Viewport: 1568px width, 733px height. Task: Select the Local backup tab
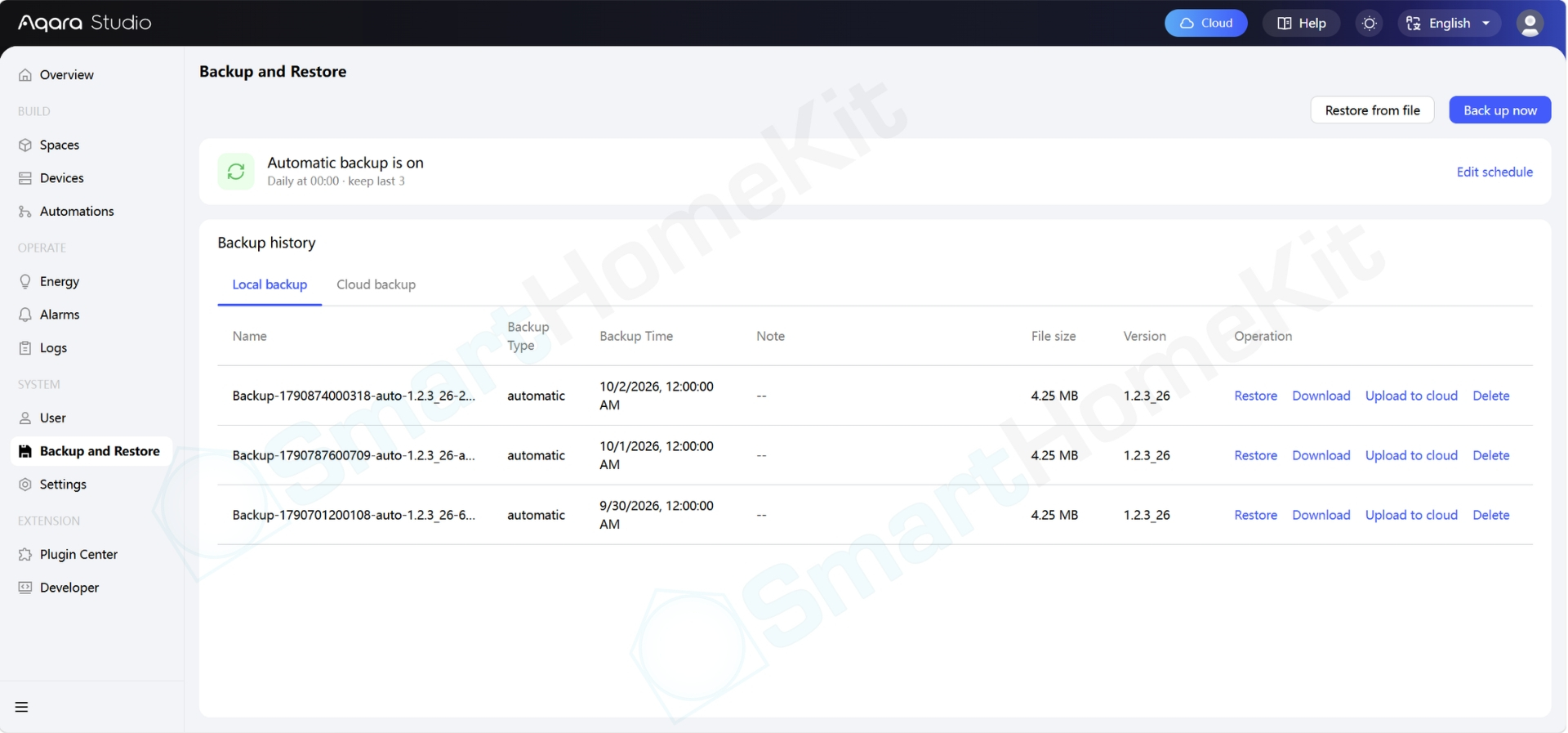pos(269,284)
